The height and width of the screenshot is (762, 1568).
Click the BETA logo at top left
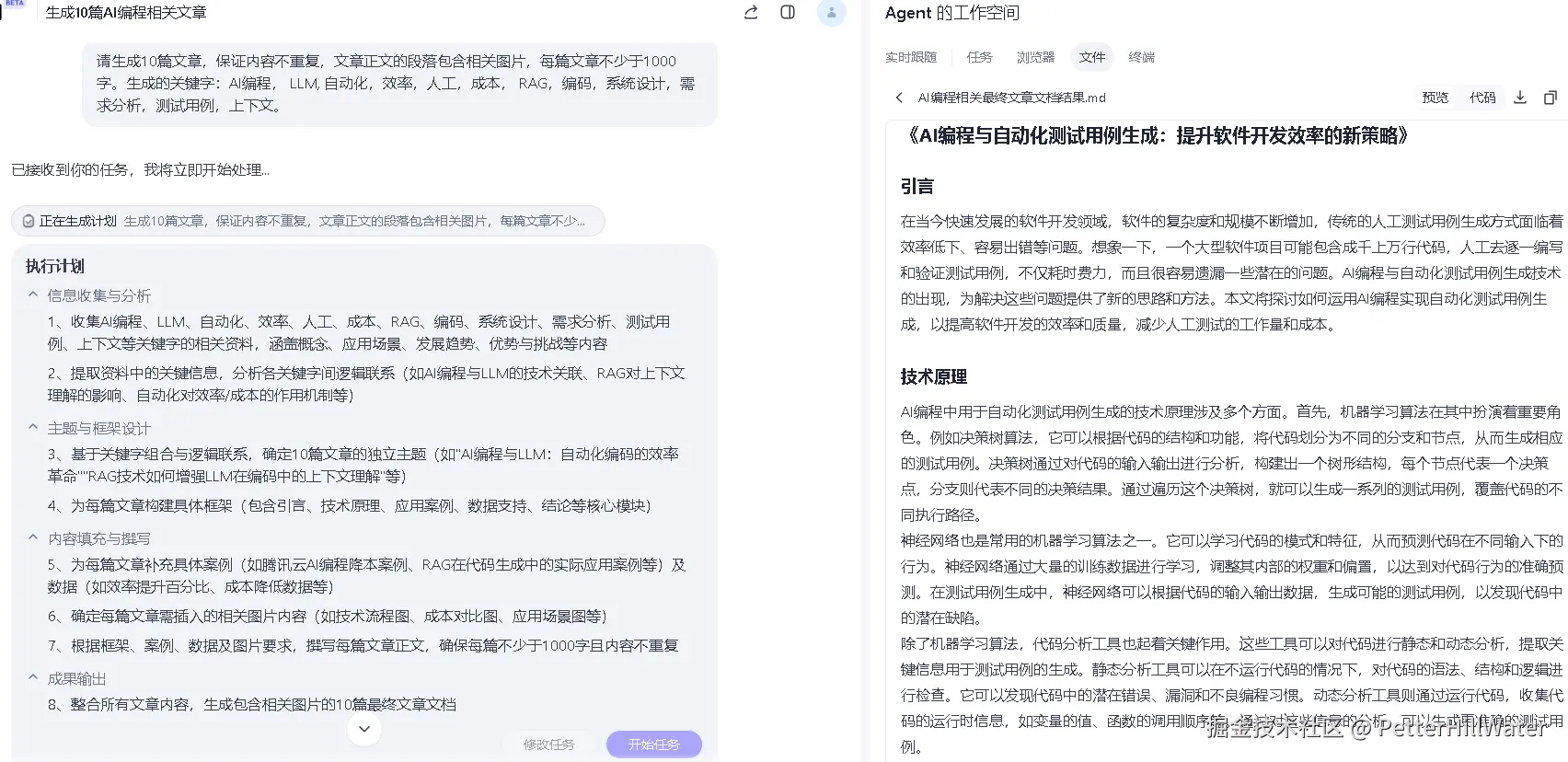pyautogui.click(x=15, y=5)
